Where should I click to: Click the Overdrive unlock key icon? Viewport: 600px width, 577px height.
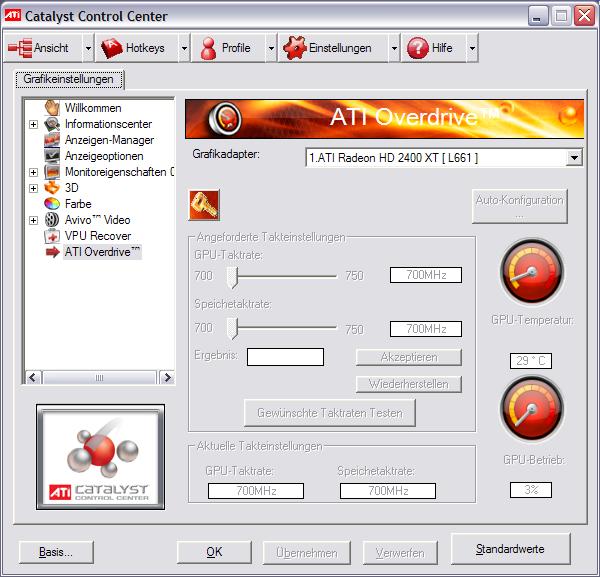click(x=204, y=205)
